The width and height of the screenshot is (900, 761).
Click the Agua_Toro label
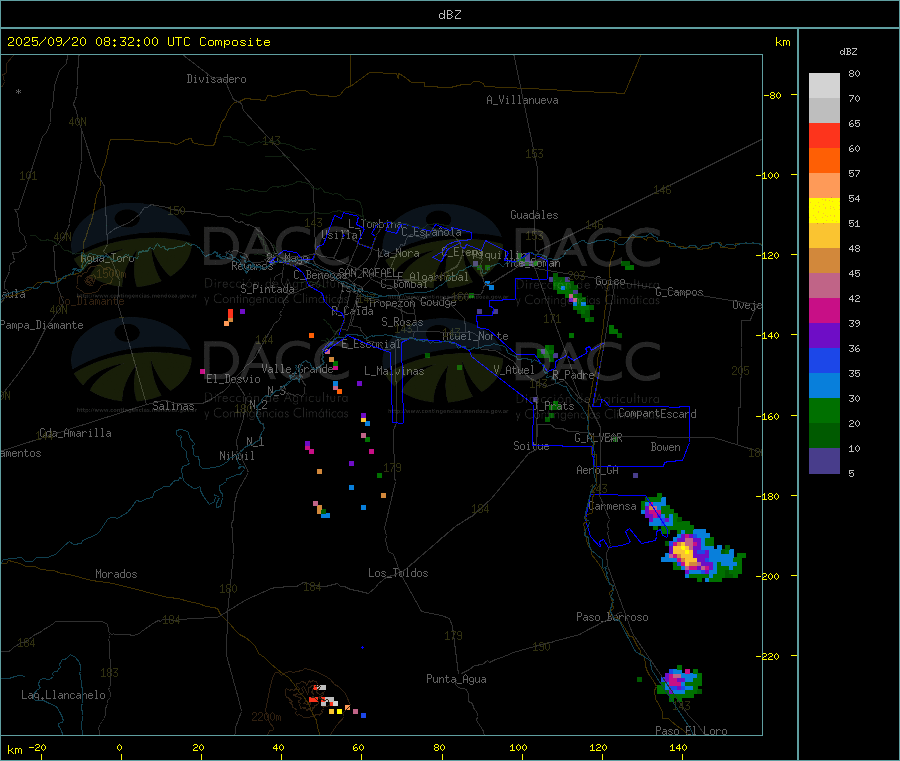pyautogui.click(x=107, y=258)
